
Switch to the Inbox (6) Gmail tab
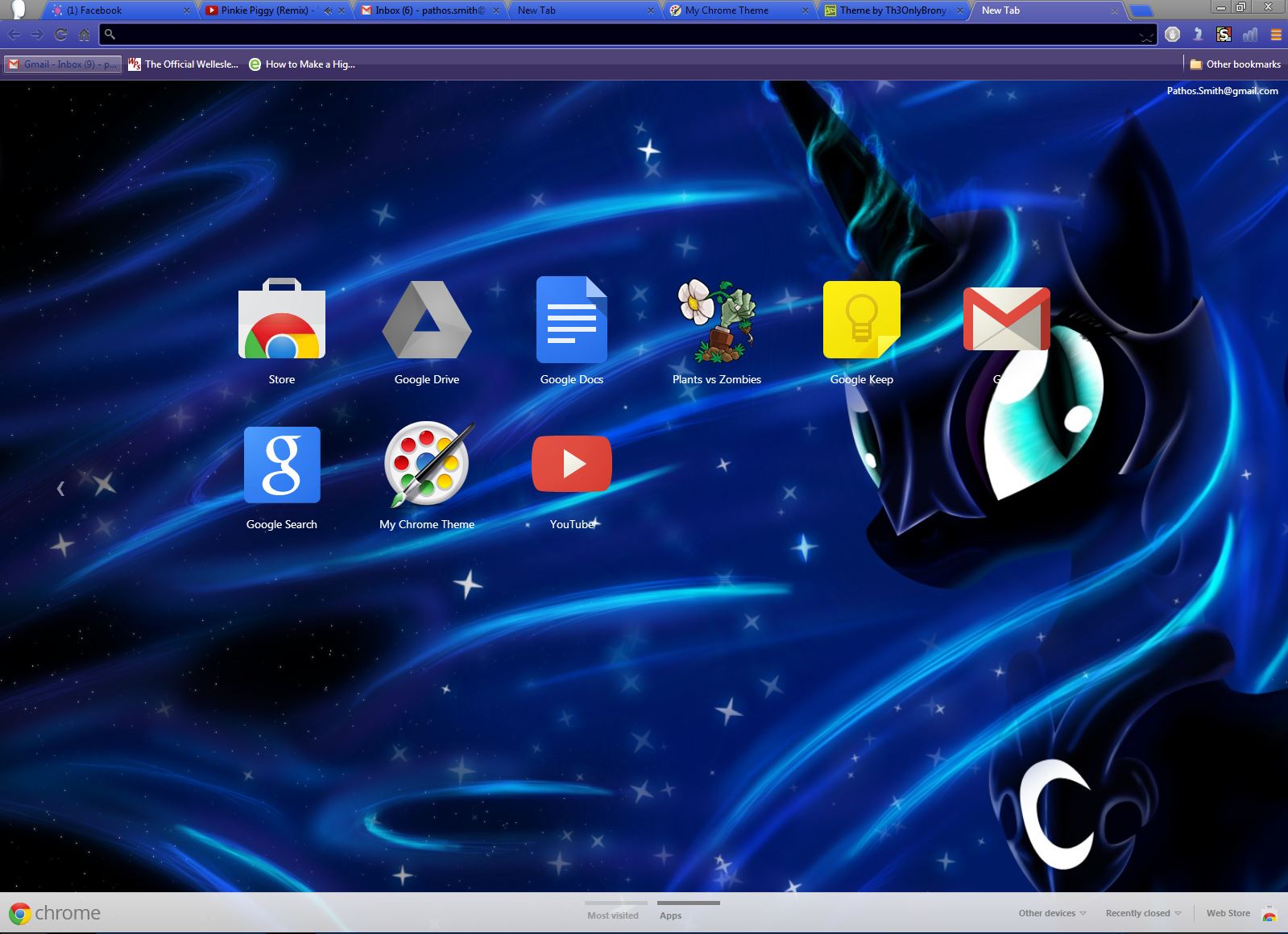click(x=429, y=10)
